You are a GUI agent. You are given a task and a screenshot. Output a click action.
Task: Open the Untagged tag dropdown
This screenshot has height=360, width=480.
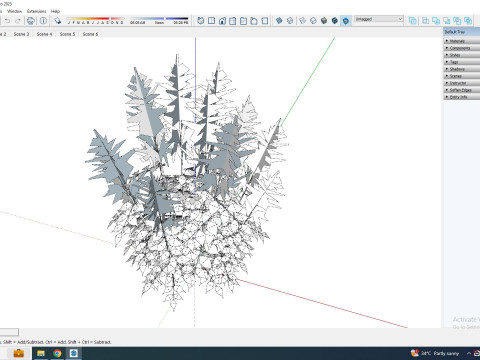(x=379, y=19)
